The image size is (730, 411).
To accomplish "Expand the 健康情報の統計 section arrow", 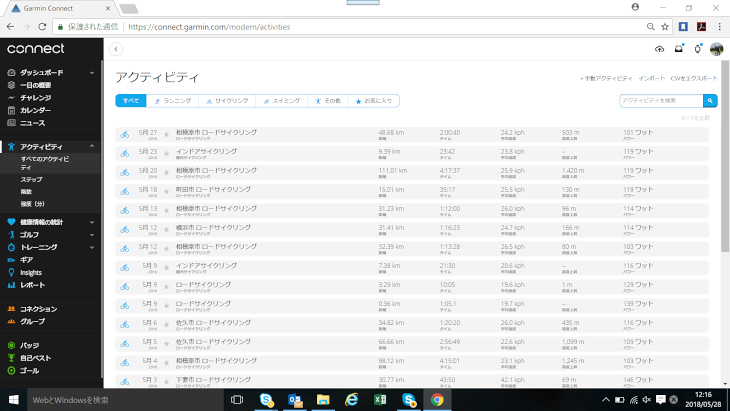I will click(x=92, y=222).
